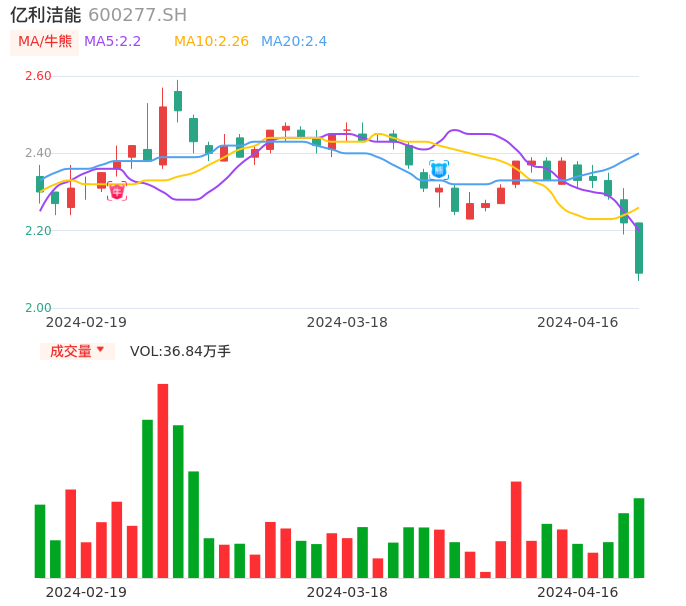Toggle the MA20:2.4 legend line
Image resolution: width=686 pixels, height=606 pixels.
294,41
